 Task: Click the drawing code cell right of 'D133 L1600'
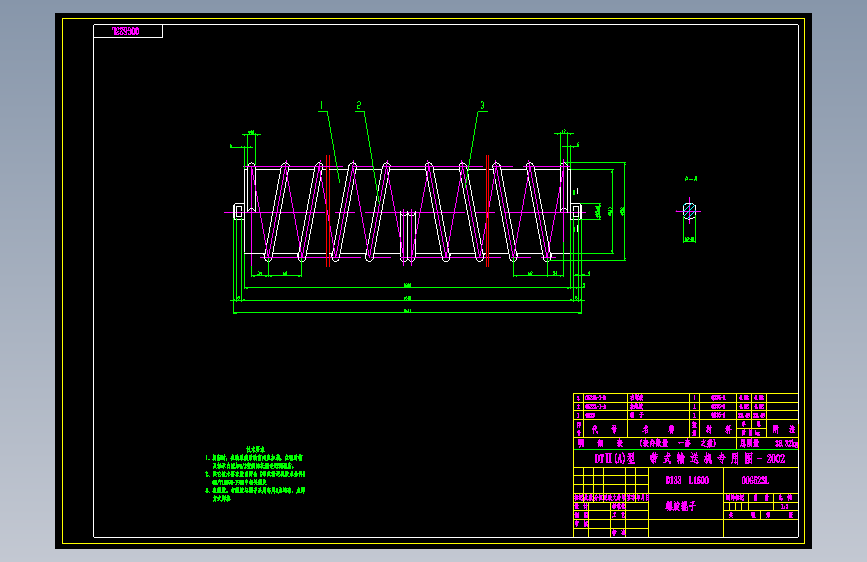761,480
